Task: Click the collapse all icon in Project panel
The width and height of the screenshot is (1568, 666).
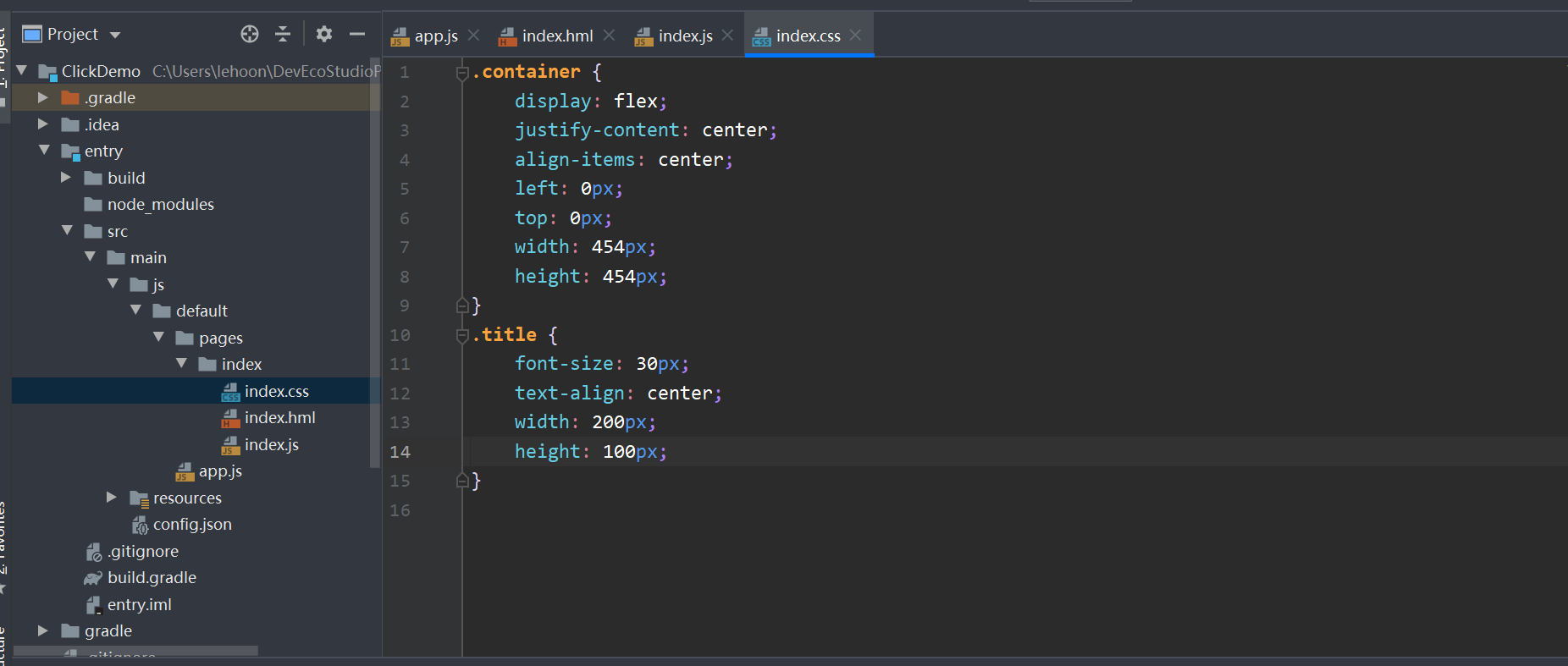Action: click(x=283, y=34)
